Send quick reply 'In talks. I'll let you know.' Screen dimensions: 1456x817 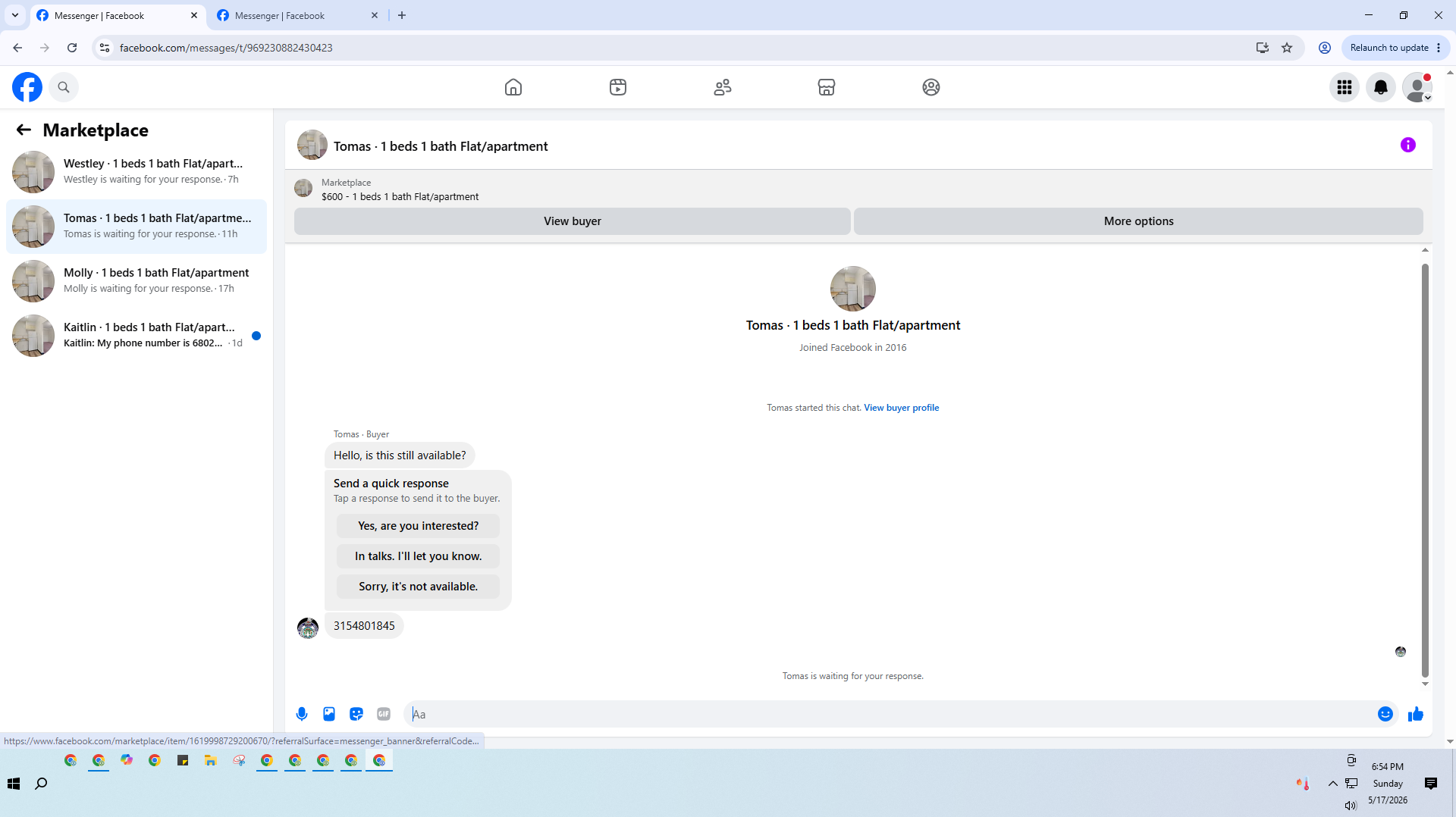click(x=419, y=556)
